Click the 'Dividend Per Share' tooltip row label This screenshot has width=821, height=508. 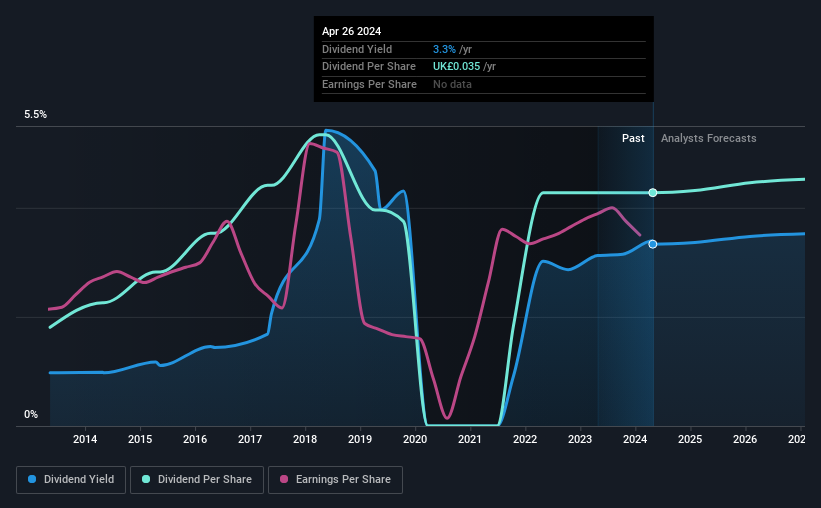tap(369, 67)
